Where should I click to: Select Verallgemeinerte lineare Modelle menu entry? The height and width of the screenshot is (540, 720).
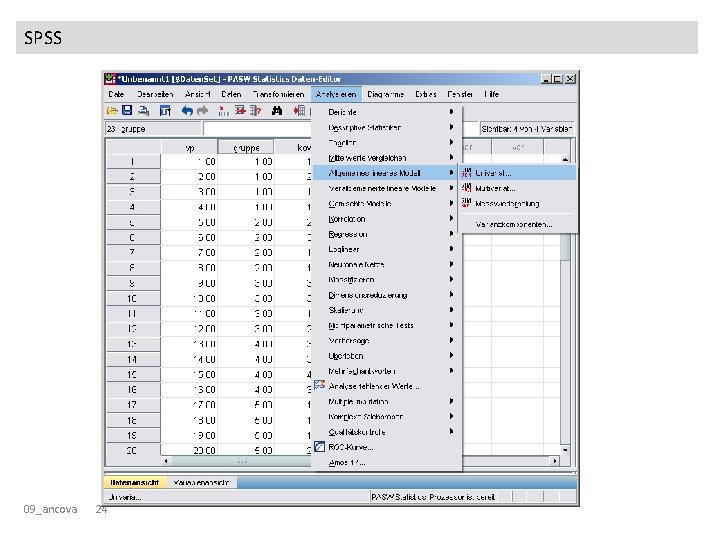[x=385, y=188]
